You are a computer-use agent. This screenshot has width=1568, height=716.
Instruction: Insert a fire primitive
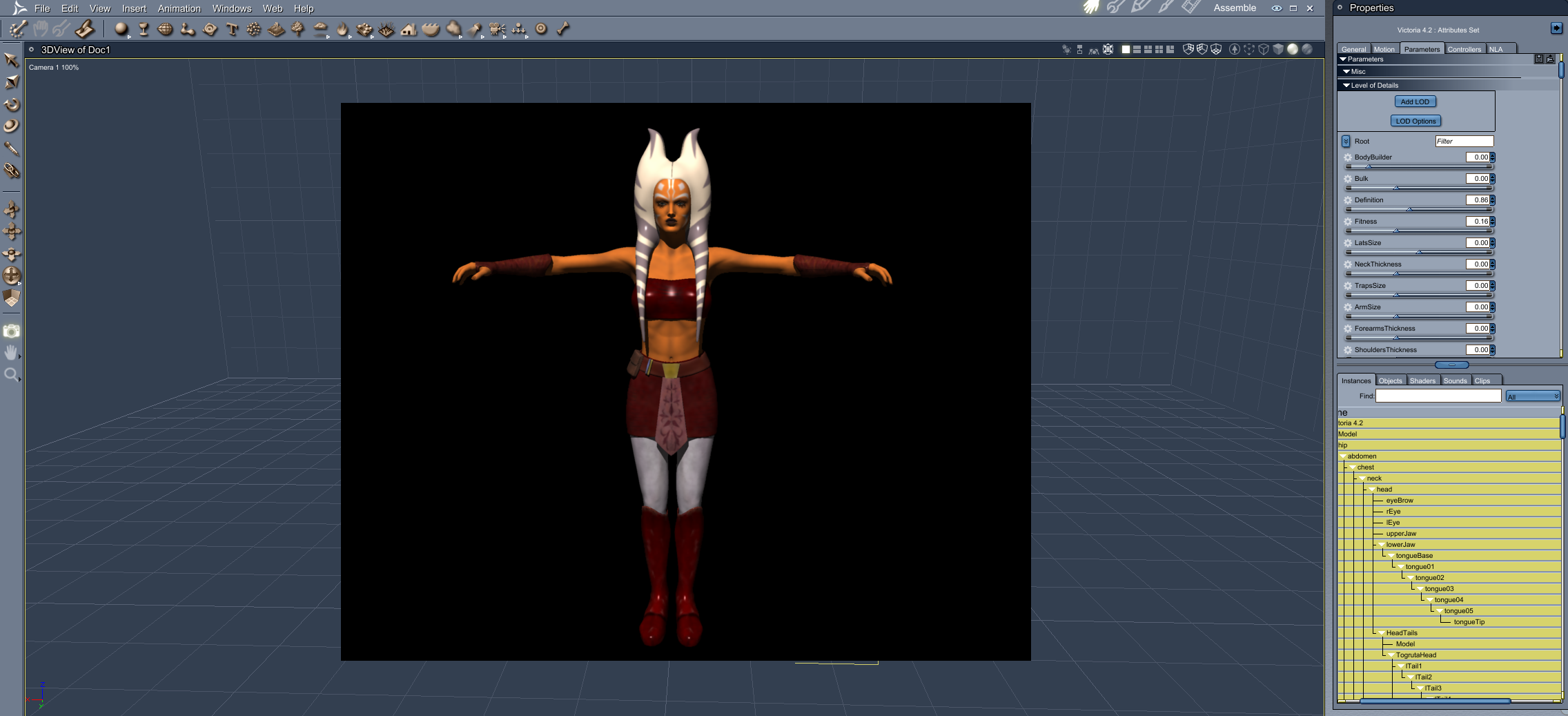click(342, 29)
